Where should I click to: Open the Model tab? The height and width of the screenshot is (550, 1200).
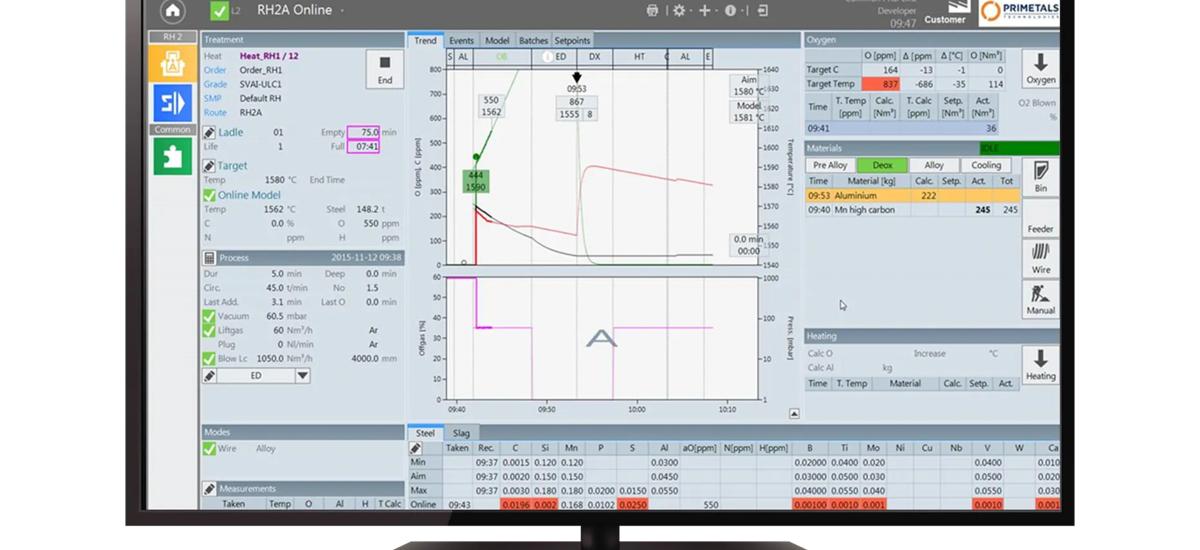(x=497, y=41)
